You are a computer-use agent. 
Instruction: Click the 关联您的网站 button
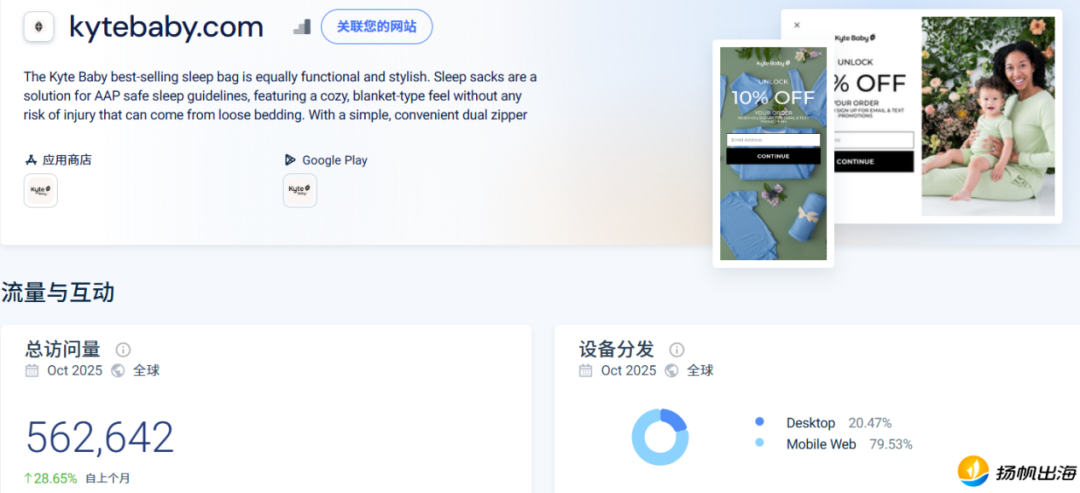(377, 27)
